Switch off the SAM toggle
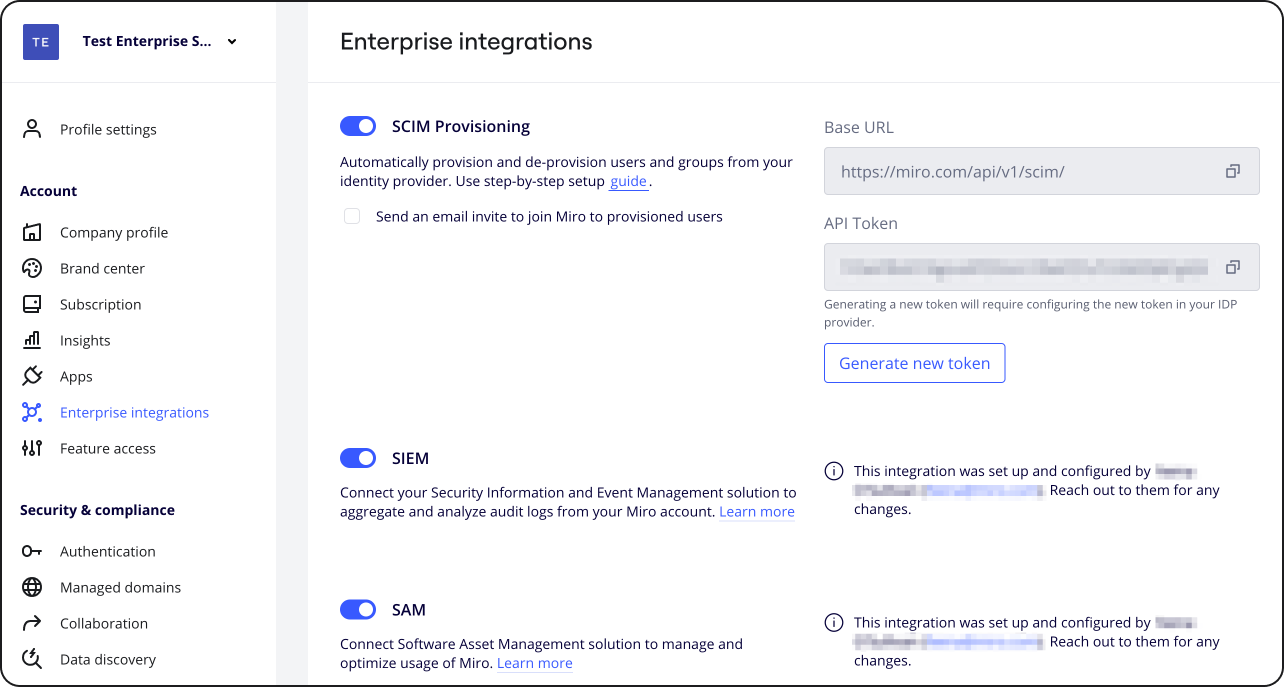The width and height of the screenshot is (1284, 687). coord(358,609)
